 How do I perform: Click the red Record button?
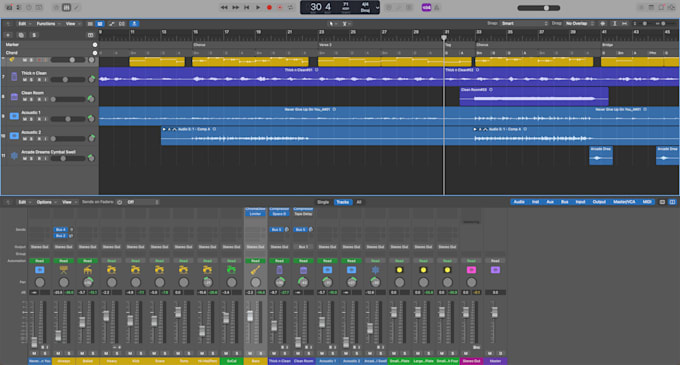click(x=269, y=7)
